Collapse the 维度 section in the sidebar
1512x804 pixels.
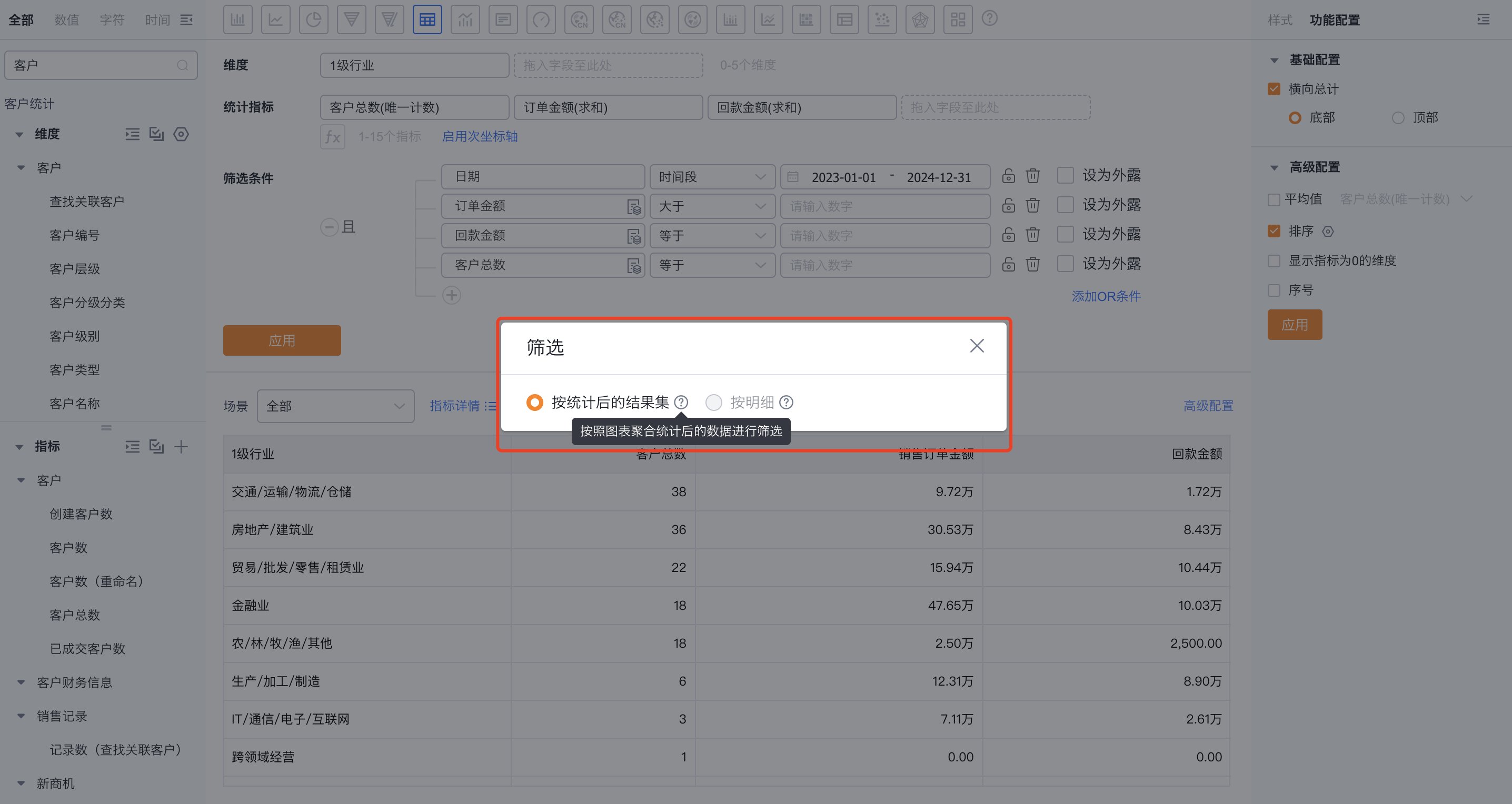point(19,134)
